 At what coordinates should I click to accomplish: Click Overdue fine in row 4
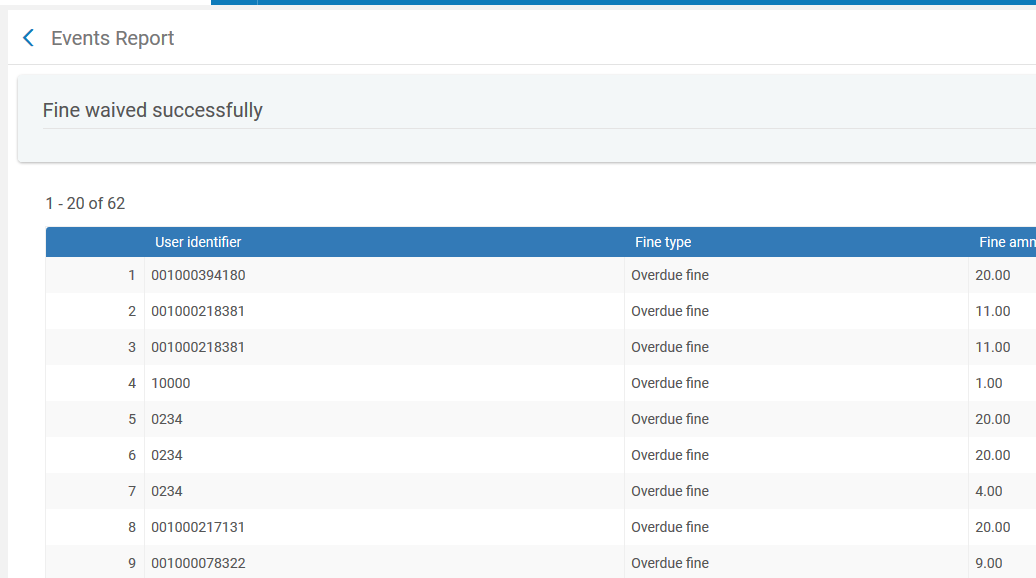pyautogui.click(x=670, y=383)
